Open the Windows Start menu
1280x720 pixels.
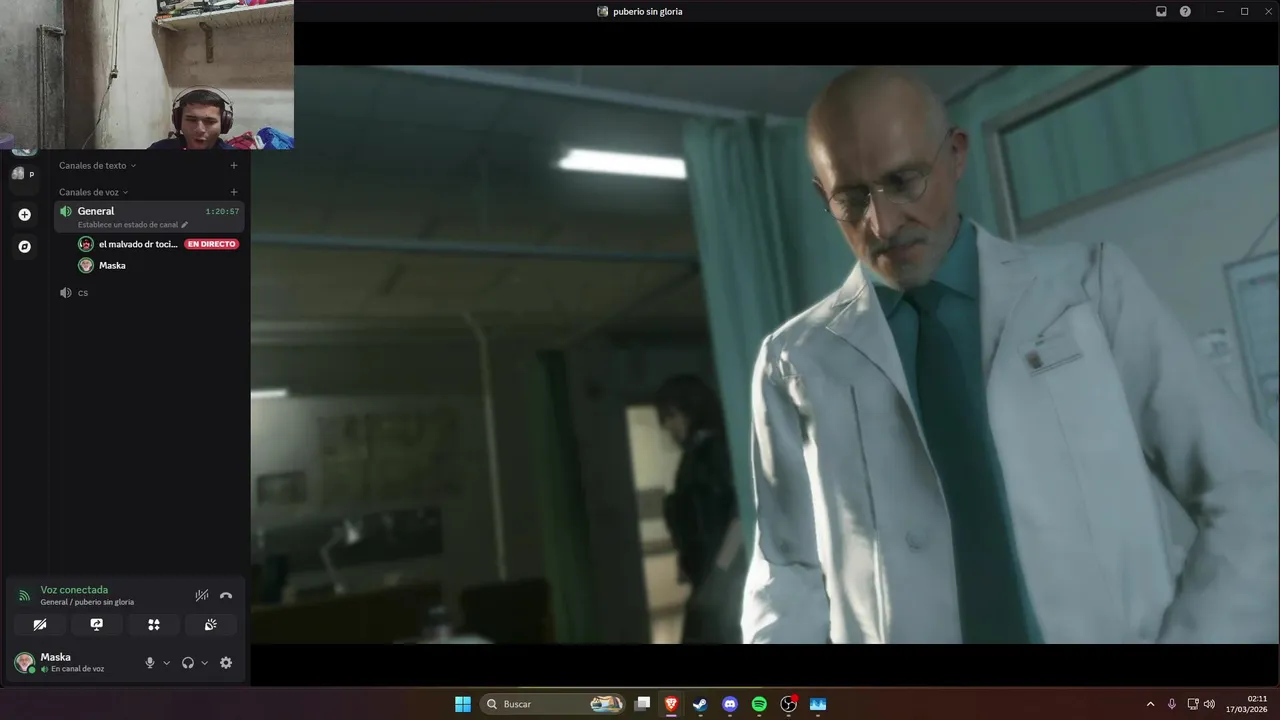pos(463,704)
